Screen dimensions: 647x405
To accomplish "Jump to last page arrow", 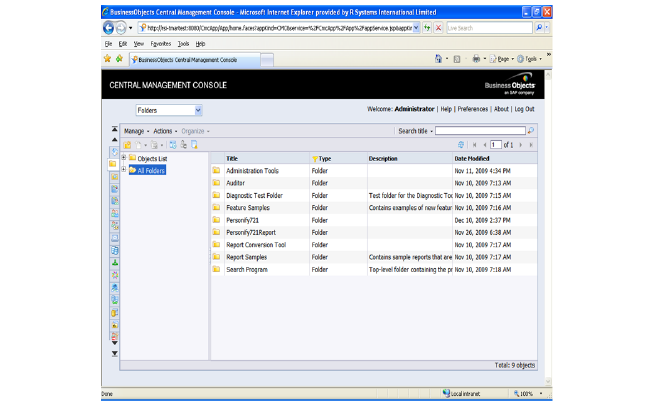I will pyautogui.click(x=531, y=145).
